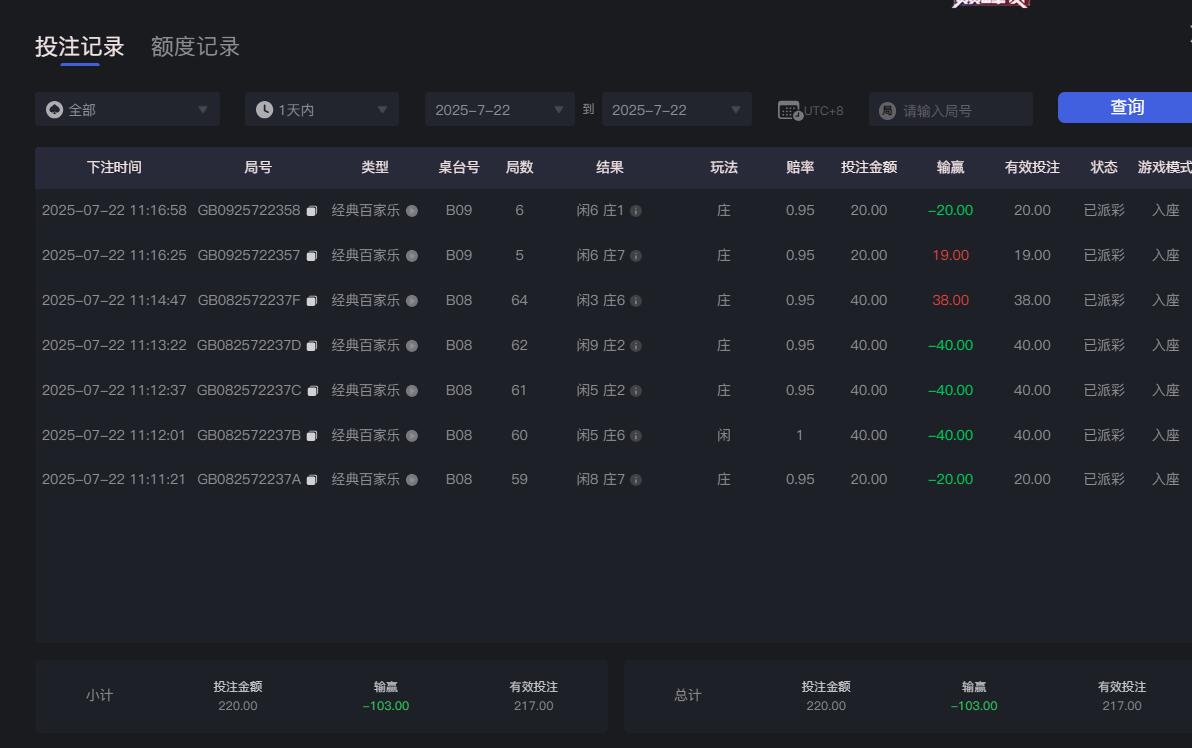Screen dimensions: 1192x748
Task: Click the 输赢 column header
Action: point(948,167)
